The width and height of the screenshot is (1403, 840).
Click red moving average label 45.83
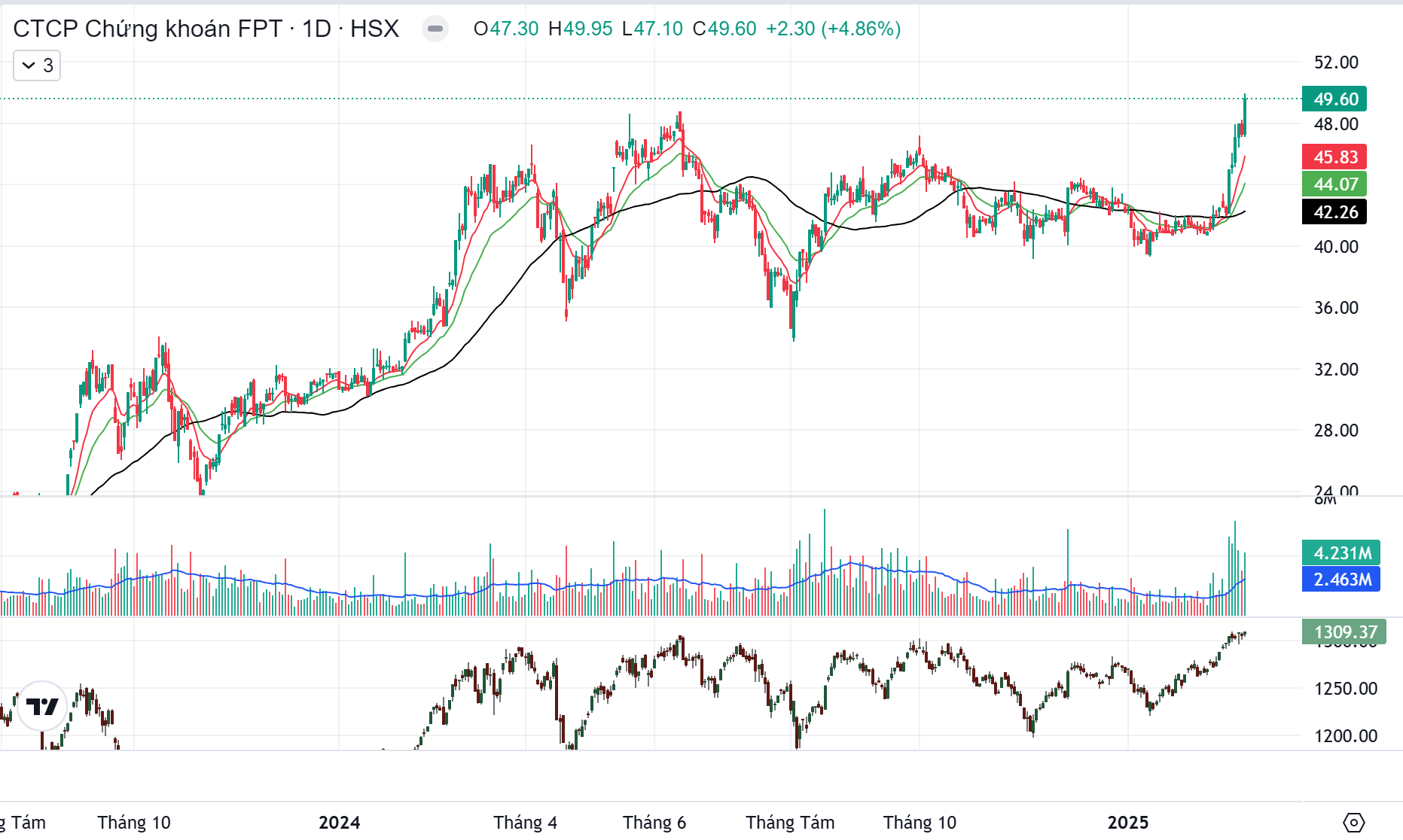(1334, 157)
